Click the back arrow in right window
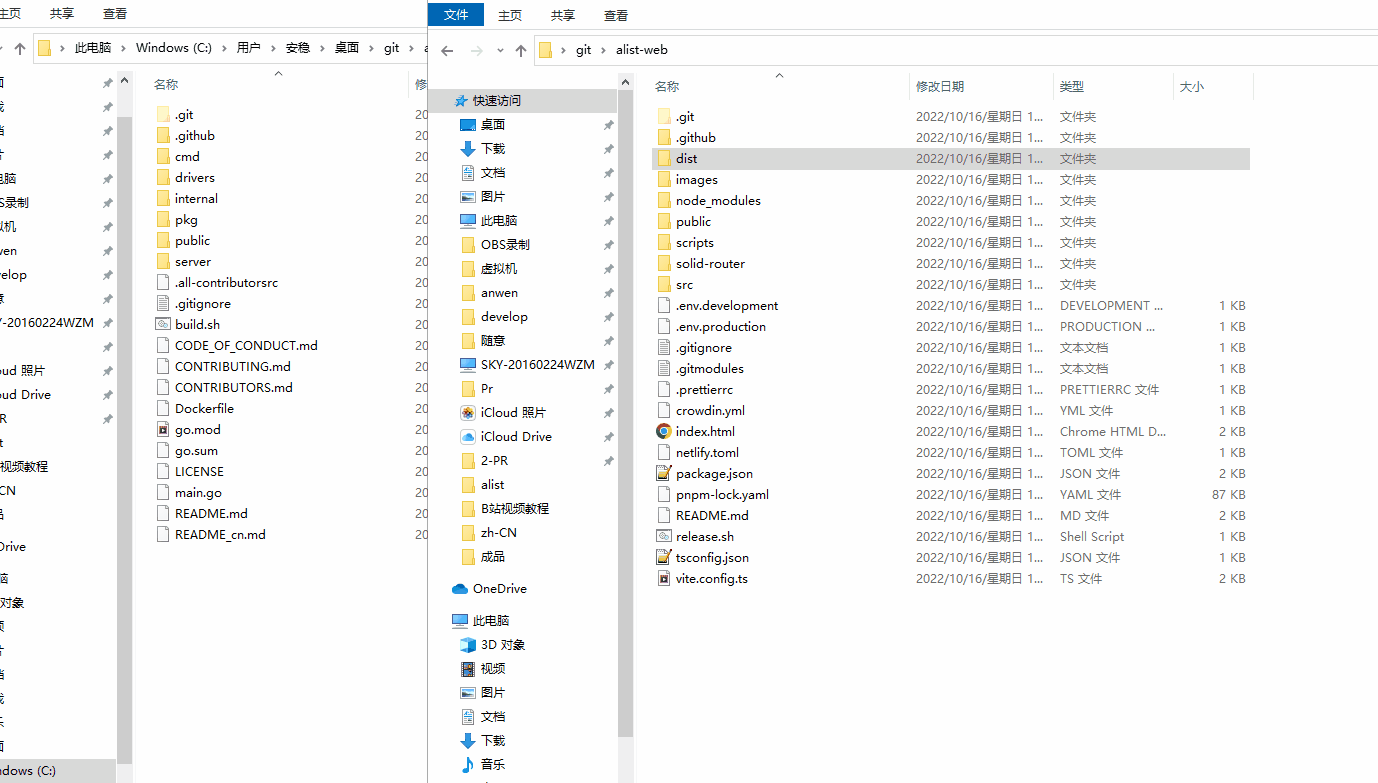This screenshot has height=783, width=1378. [x=447, y=51]
